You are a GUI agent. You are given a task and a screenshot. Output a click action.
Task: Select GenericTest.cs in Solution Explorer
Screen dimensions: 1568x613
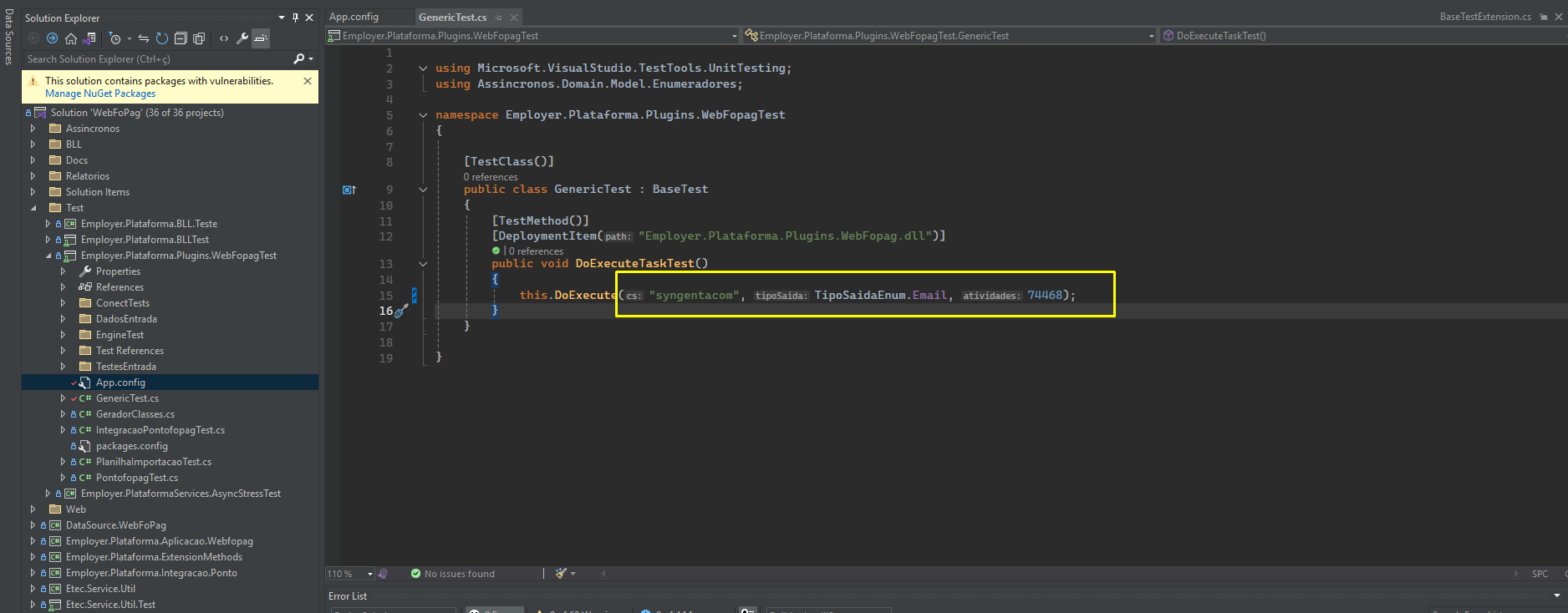click(127, 398)
